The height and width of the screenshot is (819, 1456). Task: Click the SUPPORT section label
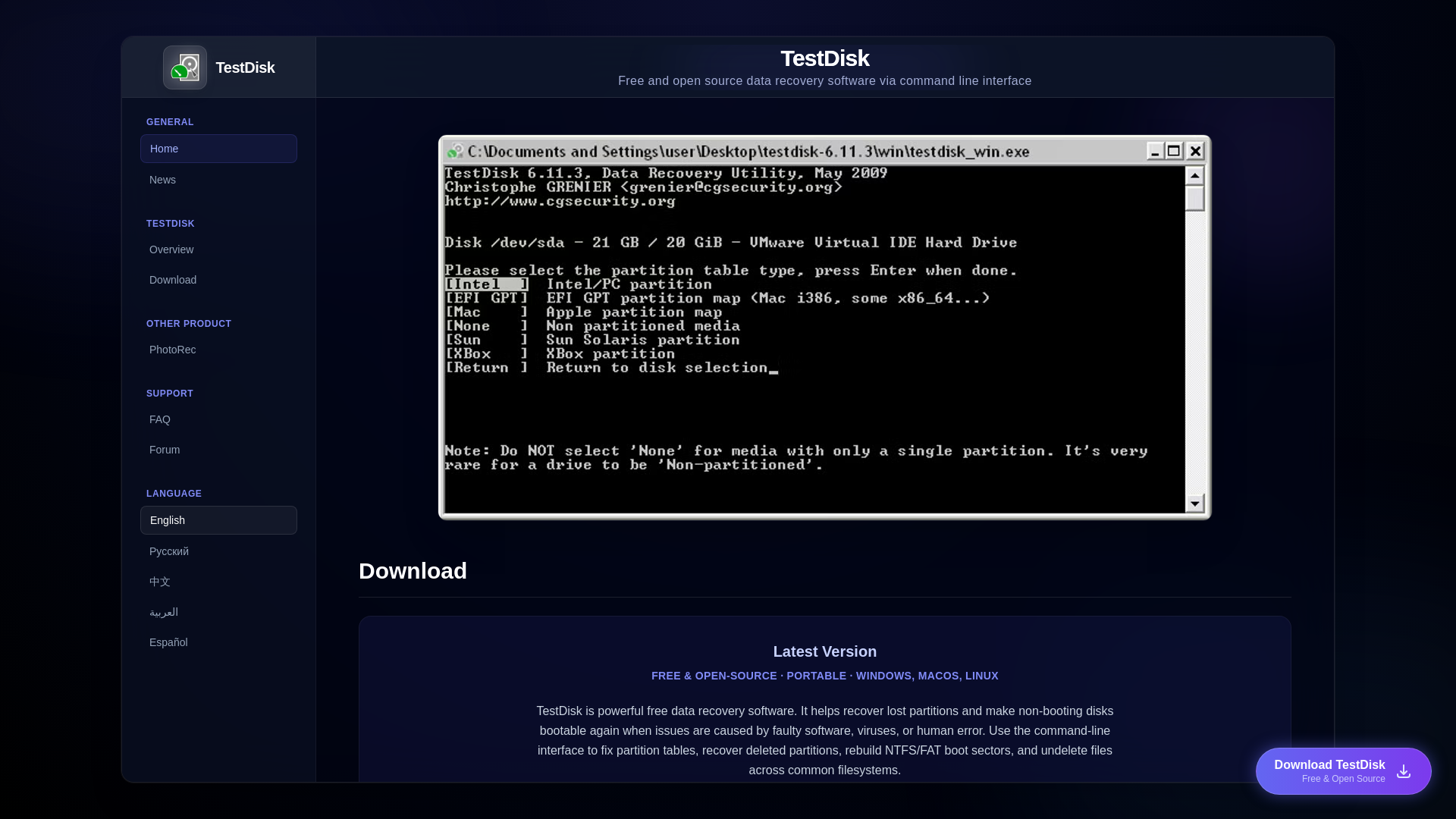coord(170,394)
